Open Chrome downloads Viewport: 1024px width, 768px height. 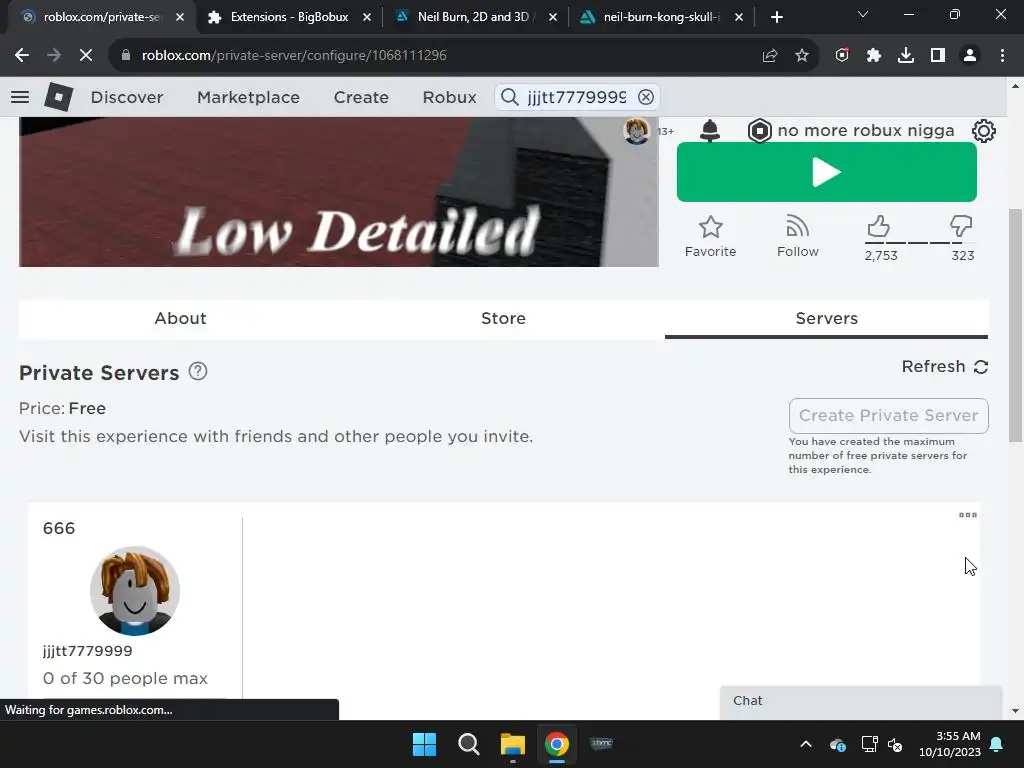point(906,56)
